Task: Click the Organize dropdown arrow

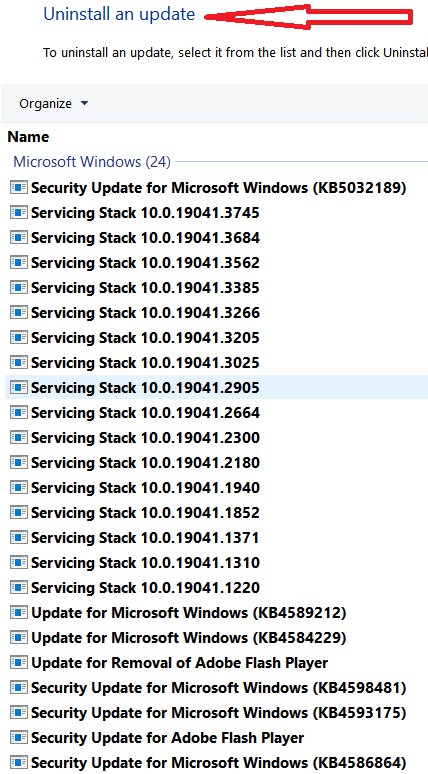Action: [x=84, y=104]
